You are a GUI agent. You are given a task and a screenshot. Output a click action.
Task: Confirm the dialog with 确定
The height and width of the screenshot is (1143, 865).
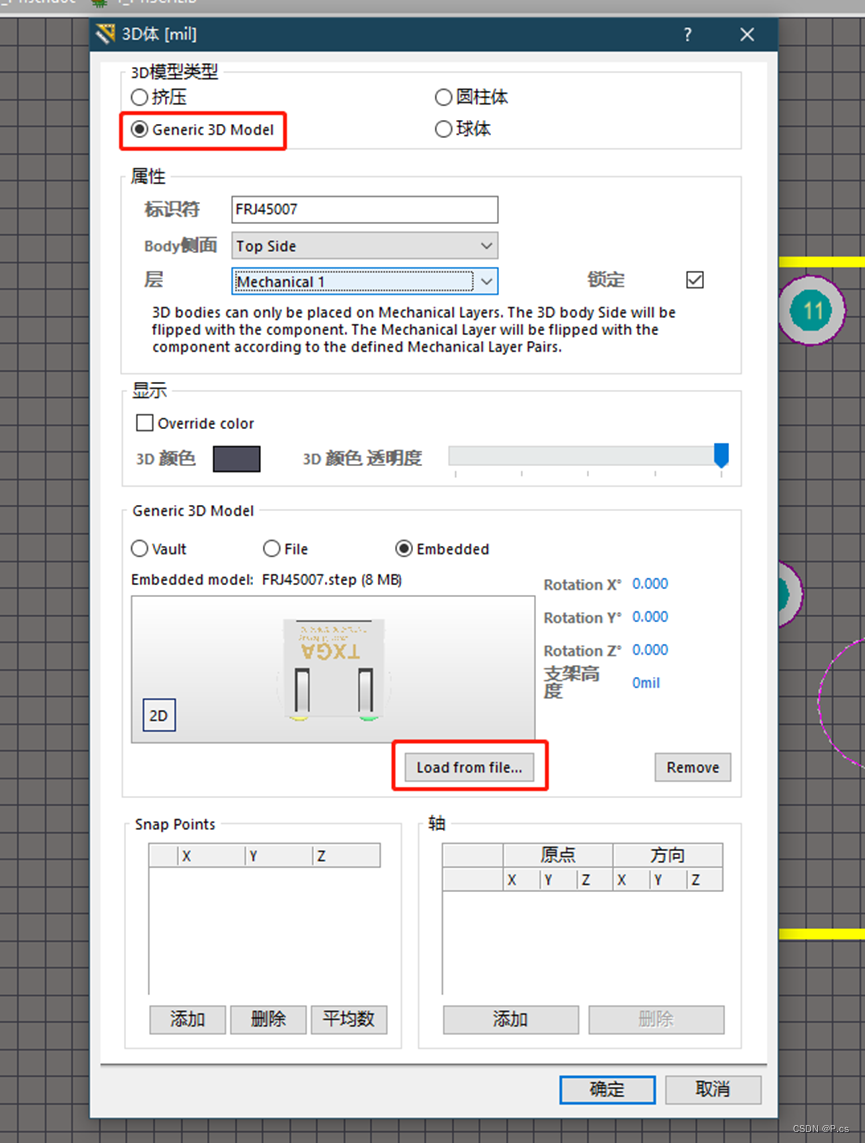607,1090
